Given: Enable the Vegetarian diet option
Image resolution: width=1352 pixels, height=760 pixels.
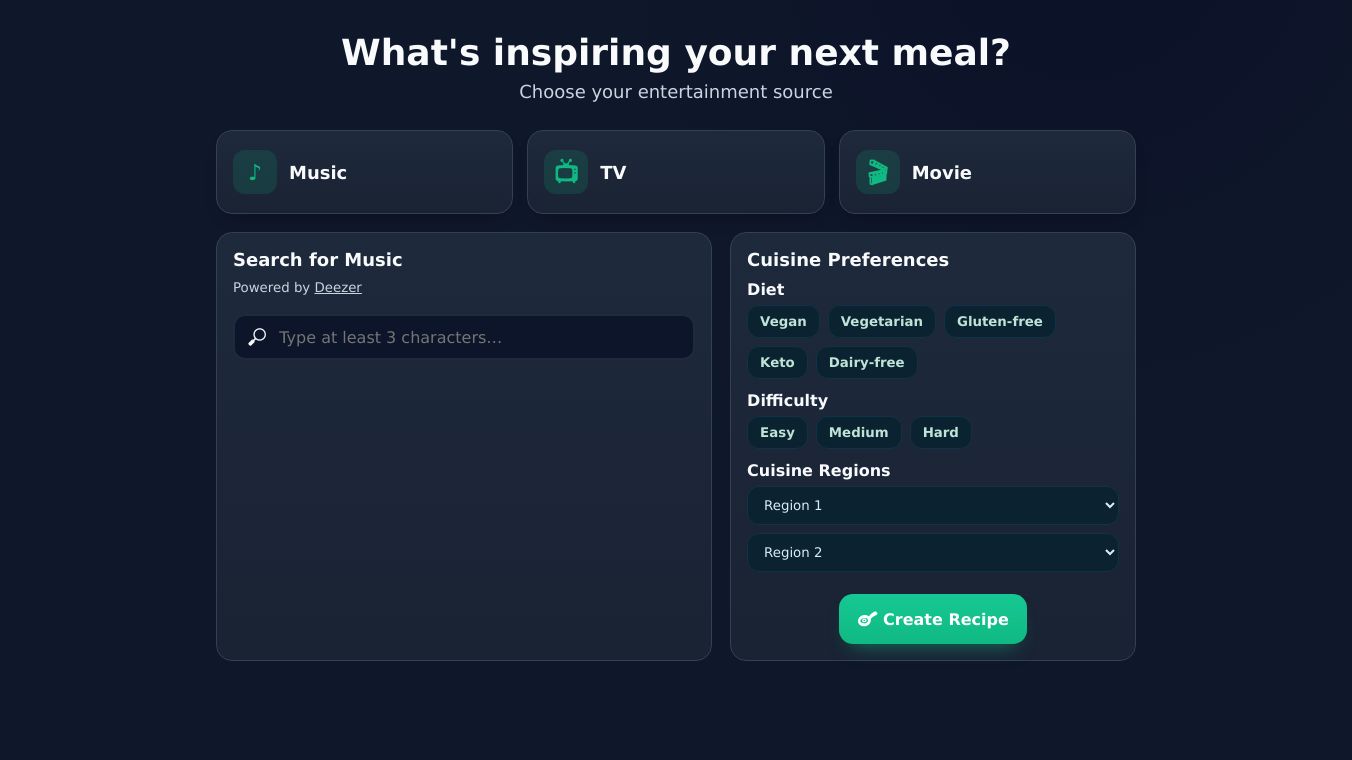Looking at the screenshot, I should coord(881,321).
